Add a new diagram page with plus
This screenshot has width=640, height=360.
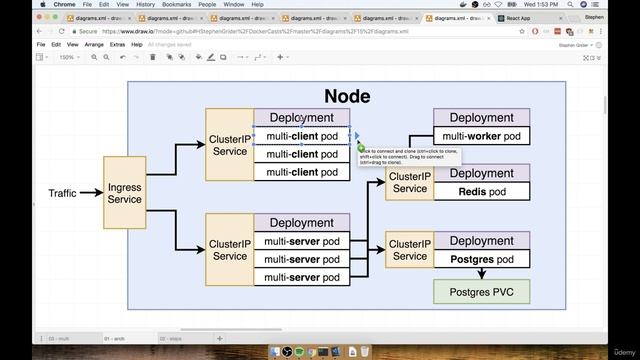[x=220, y=338]
